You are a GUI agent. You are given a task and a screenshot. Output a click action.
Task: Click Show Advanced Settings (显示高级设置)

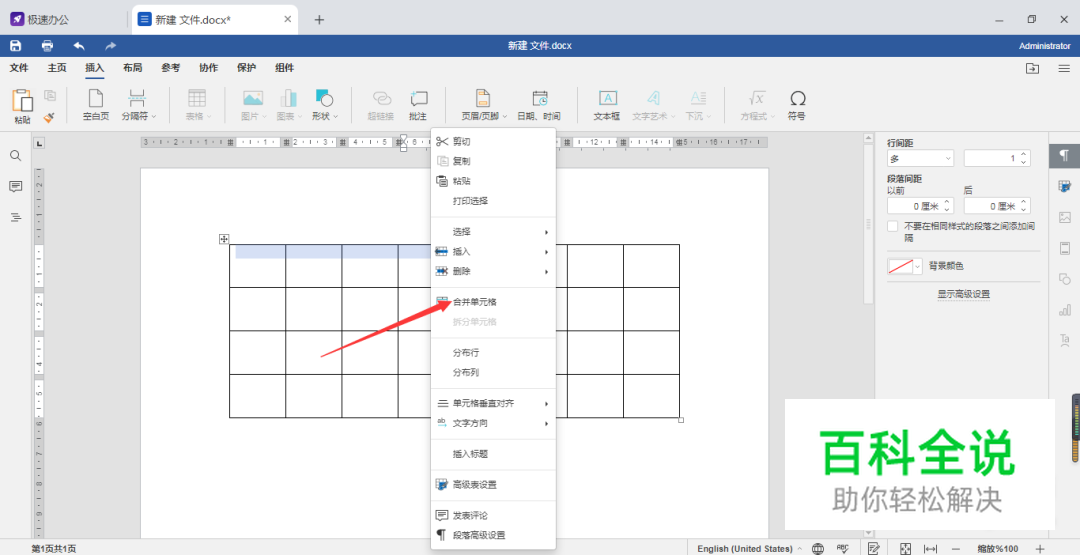[x=963, y=294]
